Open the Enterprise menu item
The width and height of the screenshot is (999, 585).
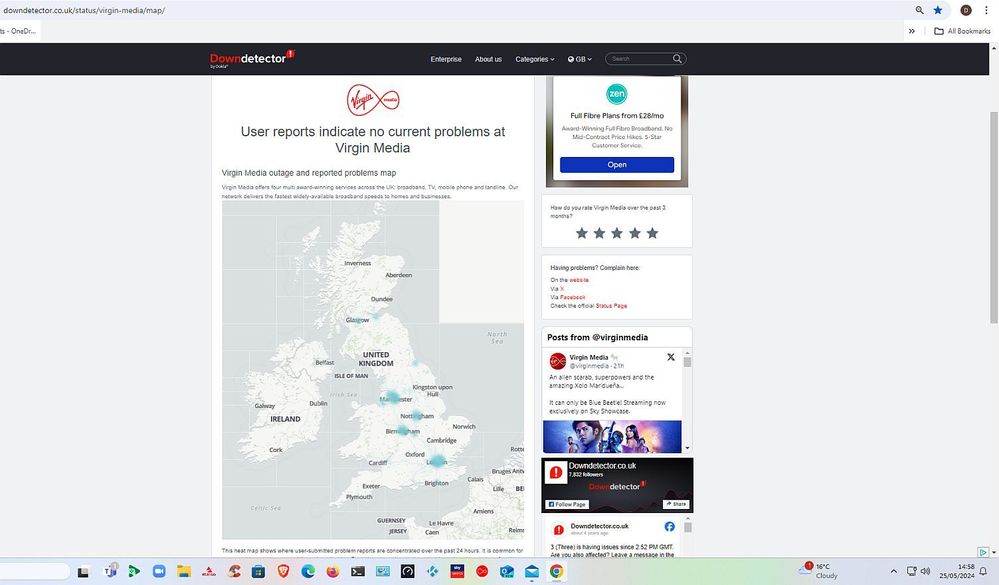point(446,59)
